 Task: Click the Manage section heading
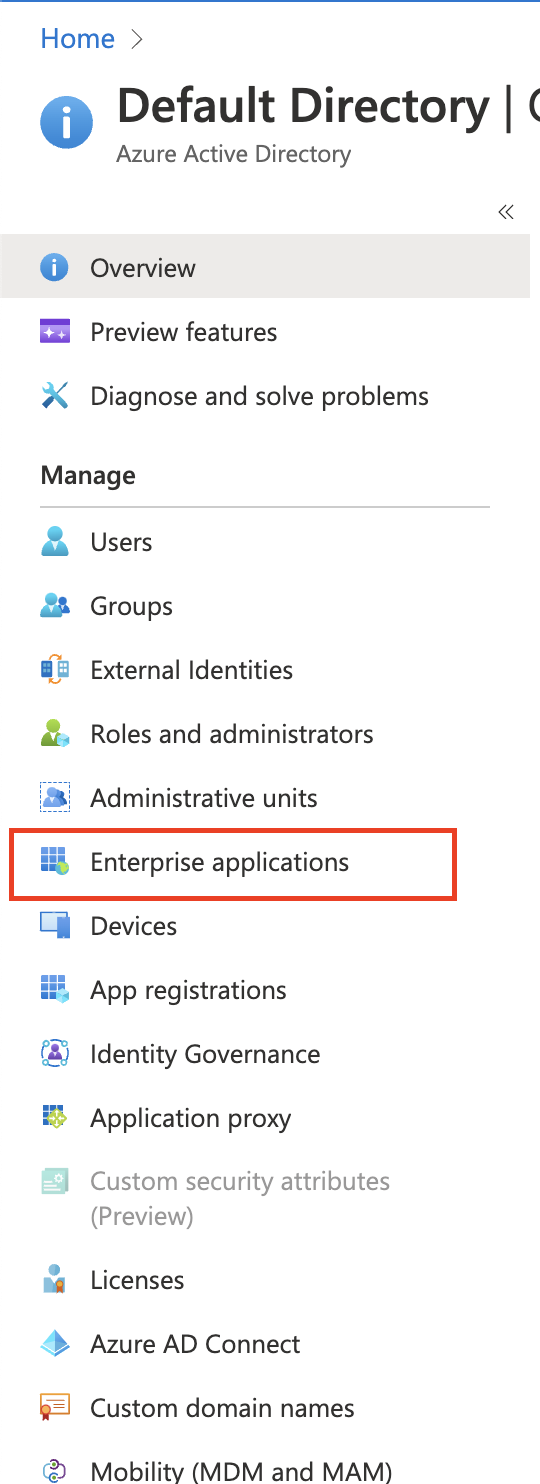(x=88, y=476)
